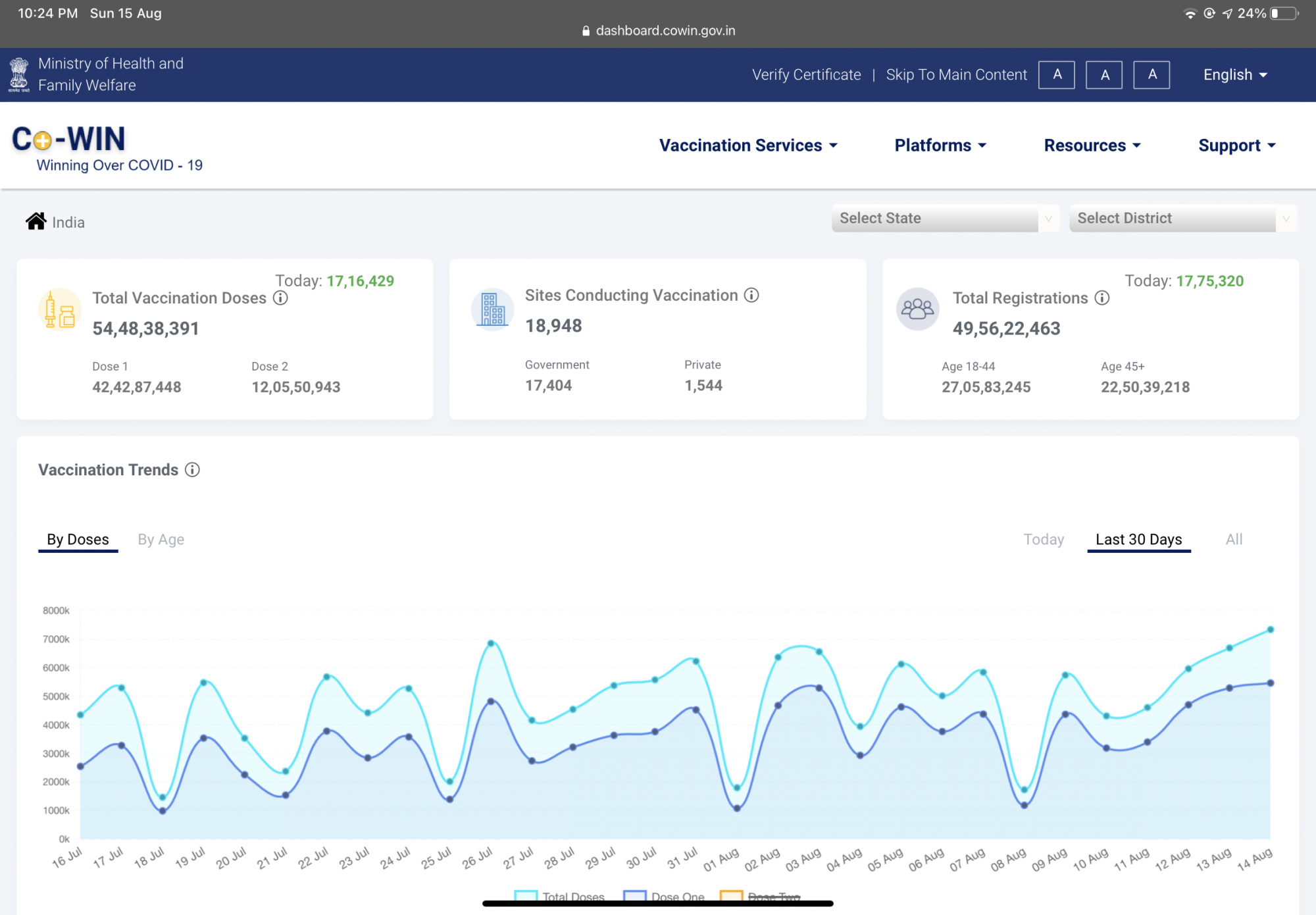Image resolution: width=1316 pixels, height=915 pixels.
Task: Click the people group registrations icon
Action: [917, 309]
